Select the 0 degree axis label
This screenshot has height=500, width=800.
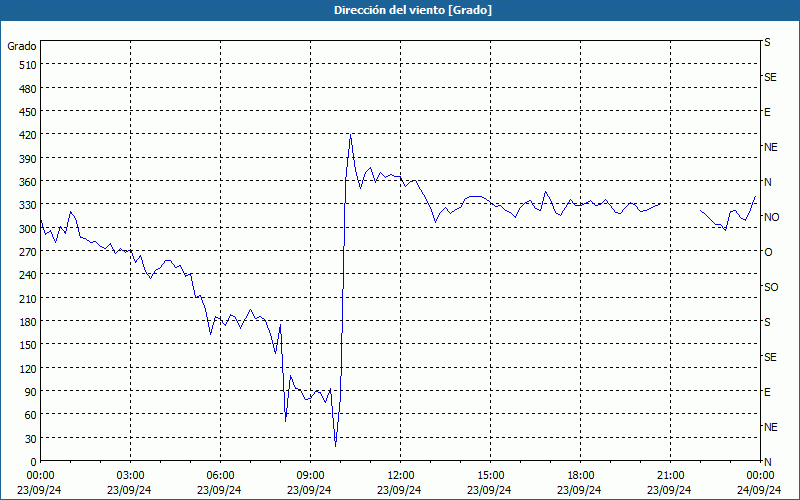point(34,462)
